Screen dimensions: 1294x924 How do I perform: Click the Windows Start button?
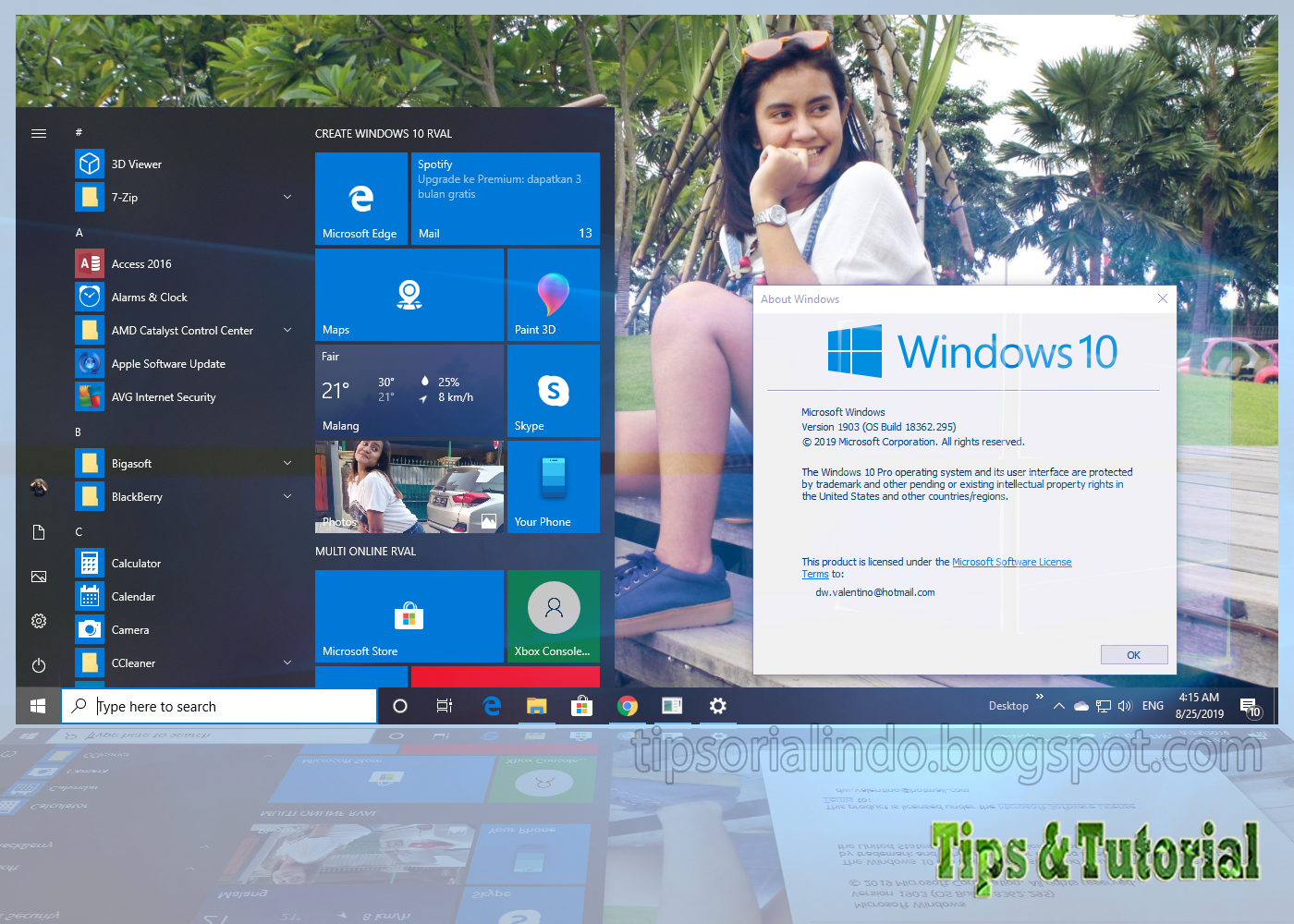[38, 706]
